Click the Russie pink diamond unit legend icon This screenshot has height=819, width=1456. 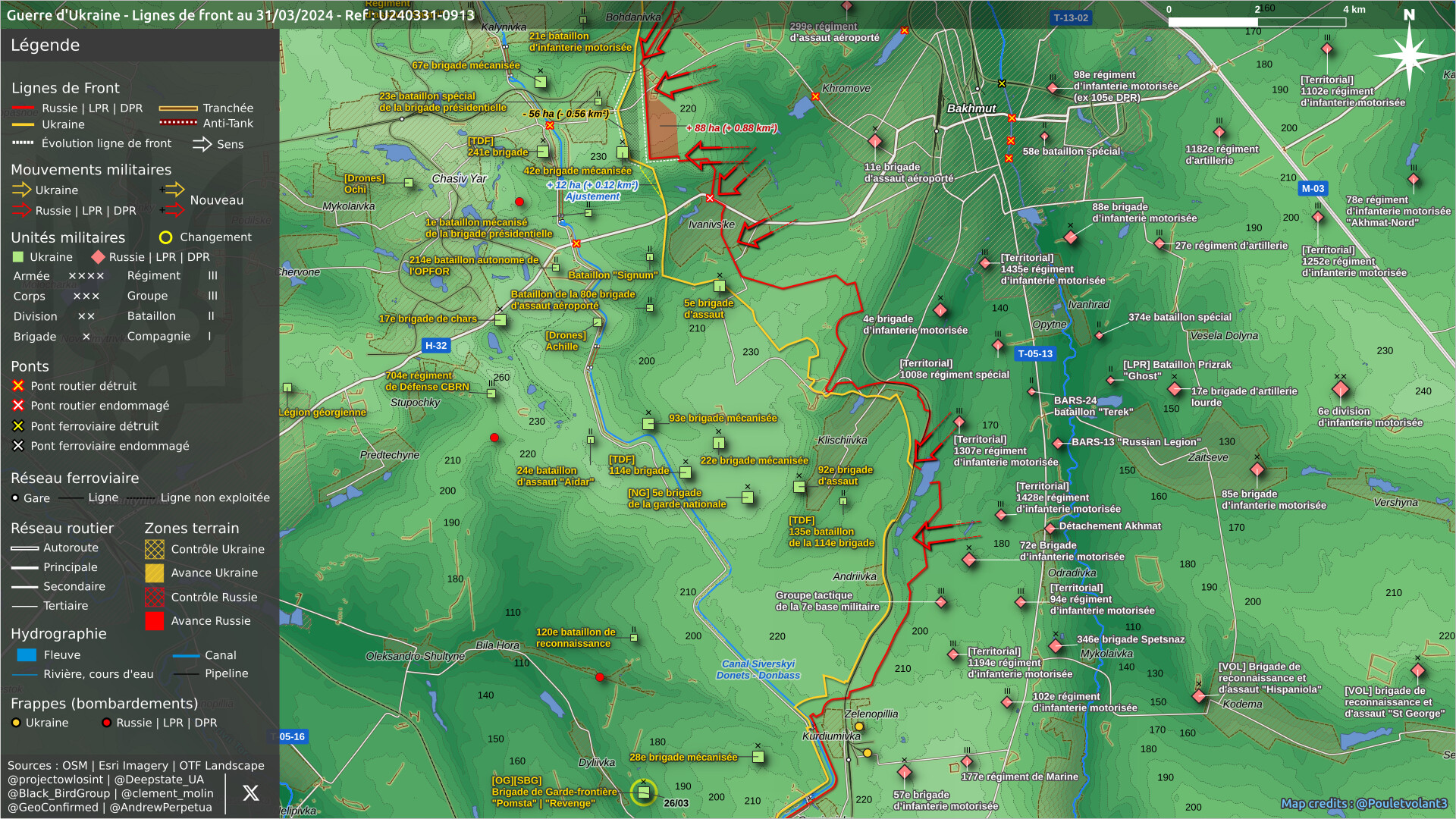pyautogui.click(x=98, y=257)
